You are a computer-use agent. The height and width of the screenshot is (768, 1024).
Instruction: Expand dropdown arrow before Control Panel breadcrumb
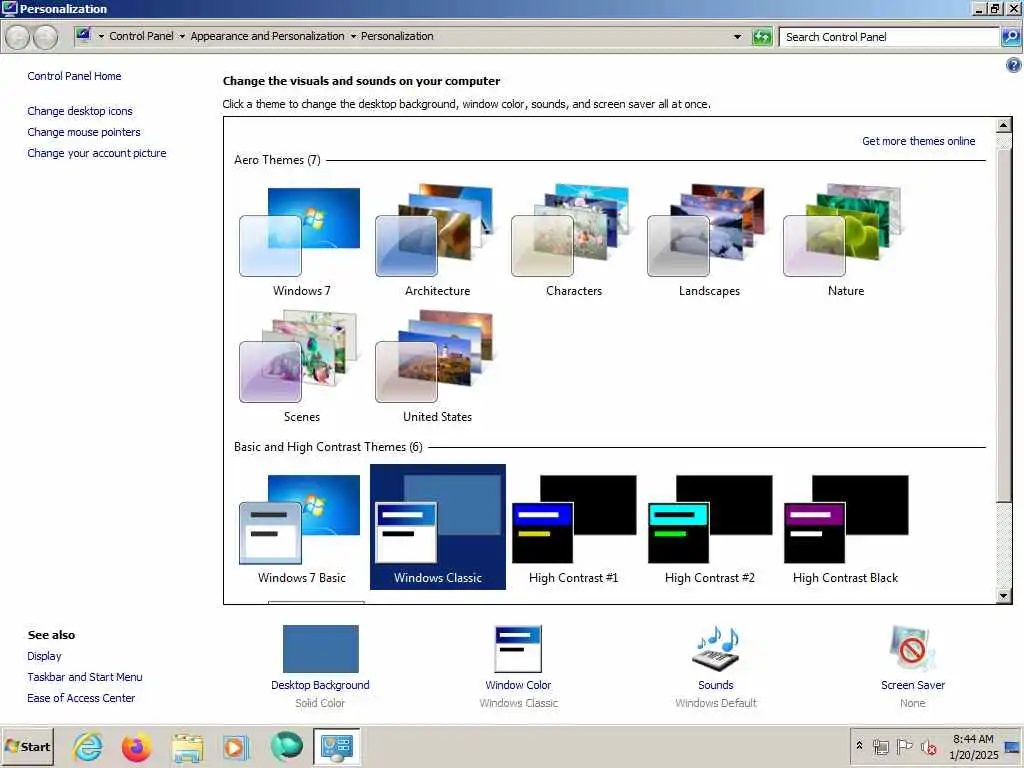point(101,37)
